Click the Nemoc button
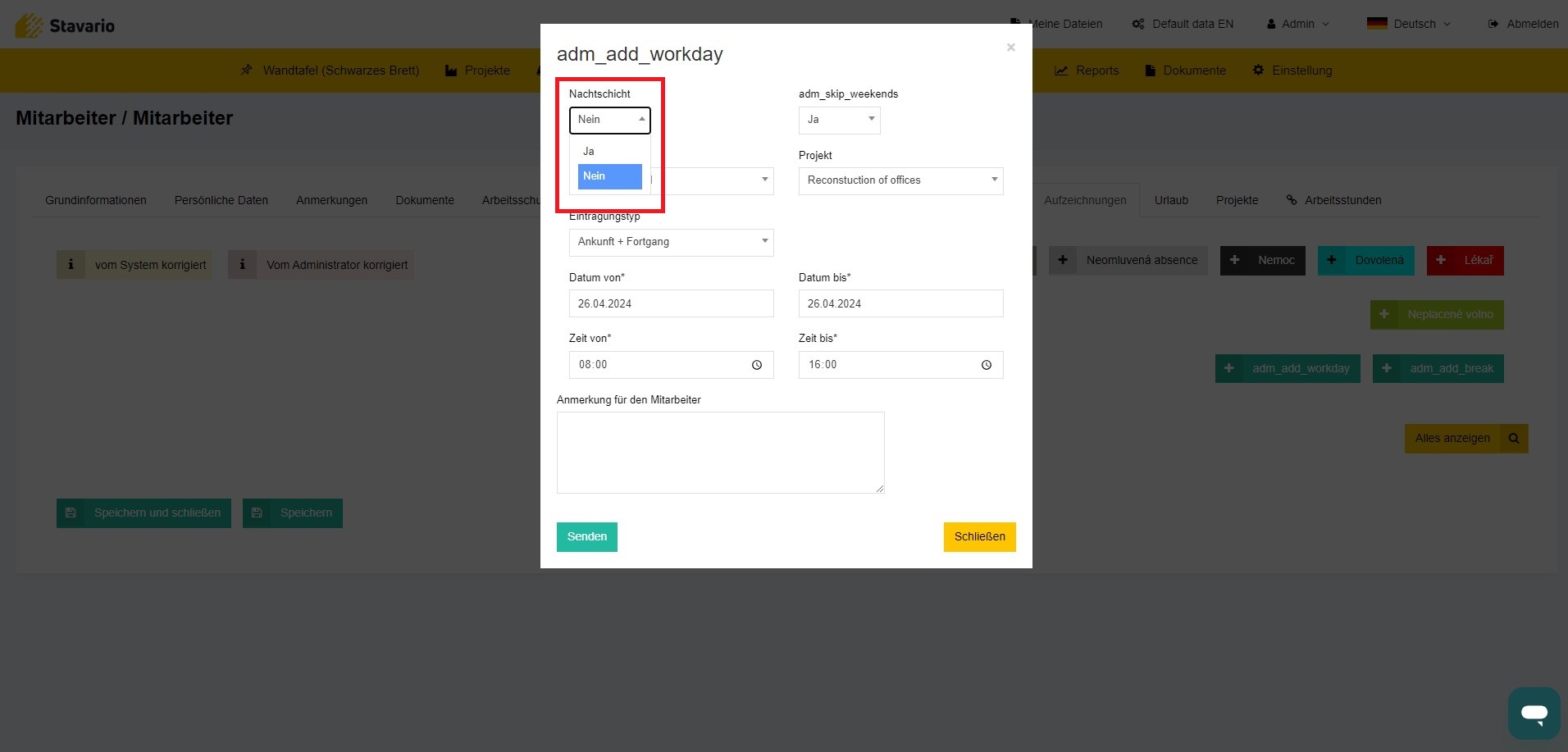Screen dimensions: 1568x752 (1262, 261)
